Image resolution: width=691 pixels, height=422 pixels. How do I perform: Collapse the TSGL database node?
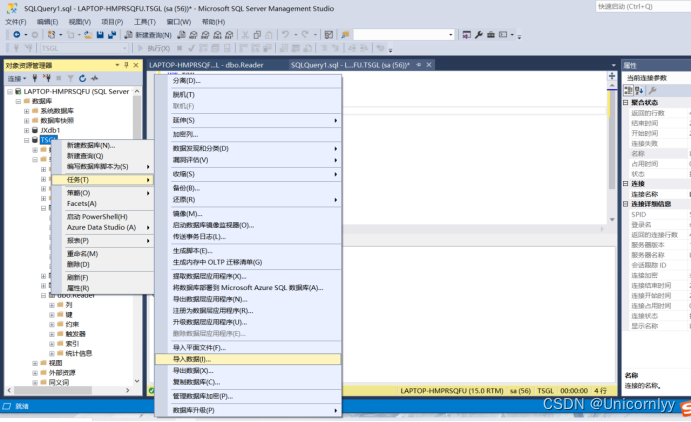(x=26, y=140)
